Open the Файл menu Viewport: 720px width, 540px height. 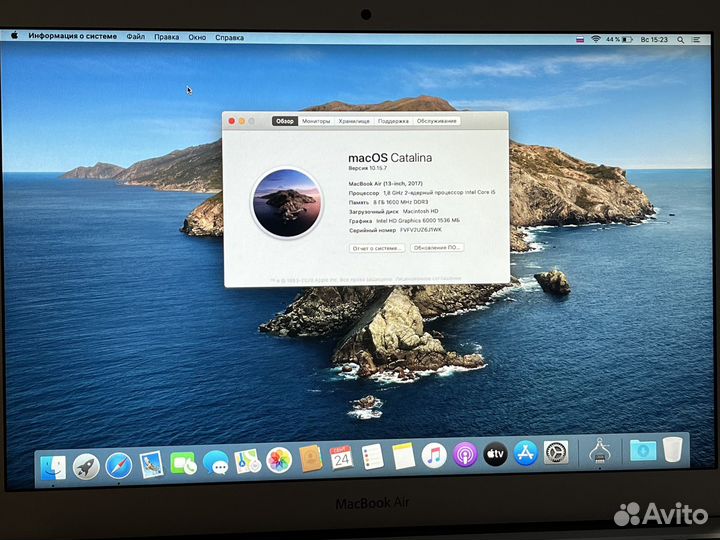[135, 36]
